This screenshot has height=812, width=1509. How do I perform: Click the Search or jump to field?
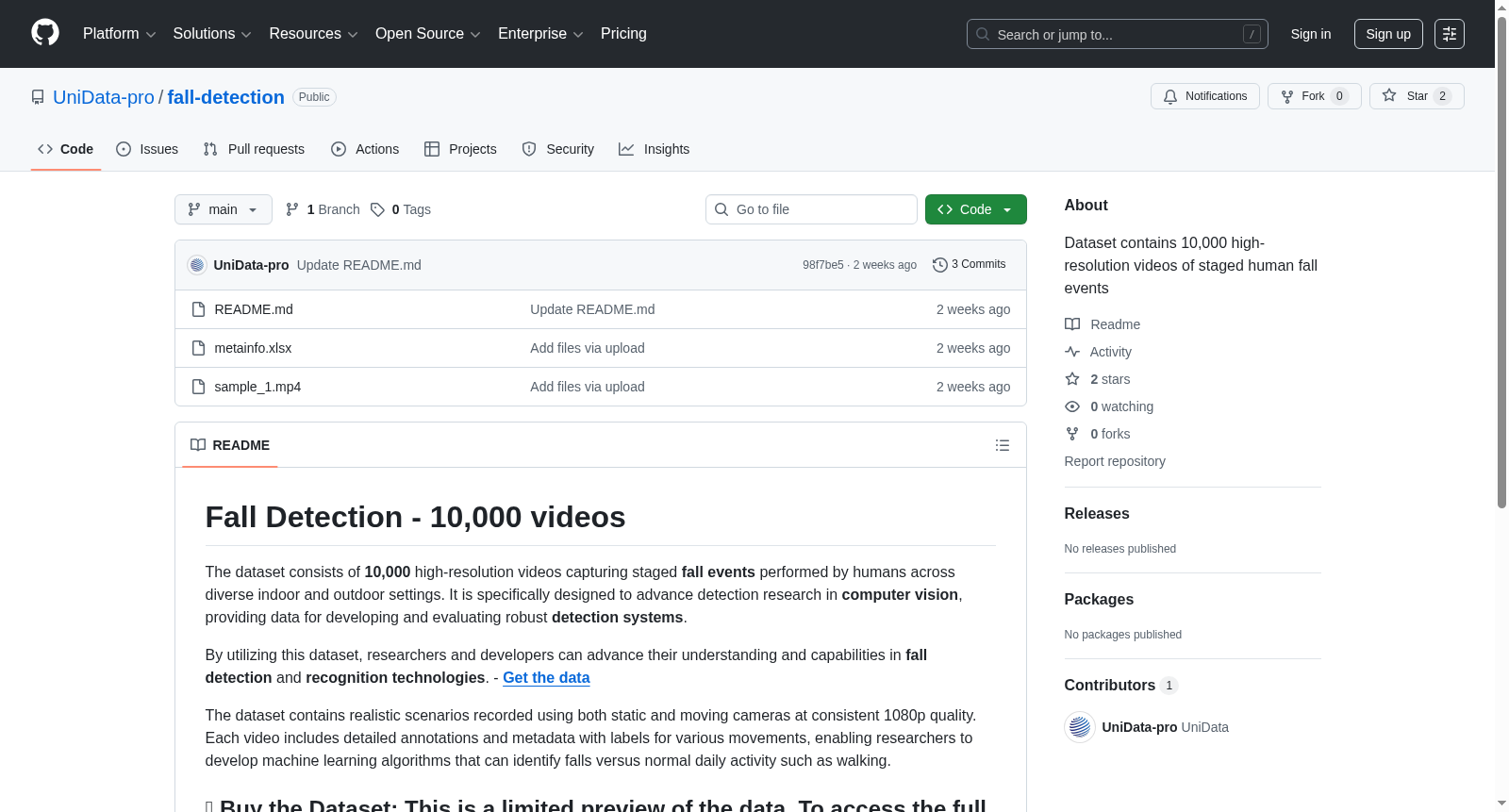[x=1118, y=34]
